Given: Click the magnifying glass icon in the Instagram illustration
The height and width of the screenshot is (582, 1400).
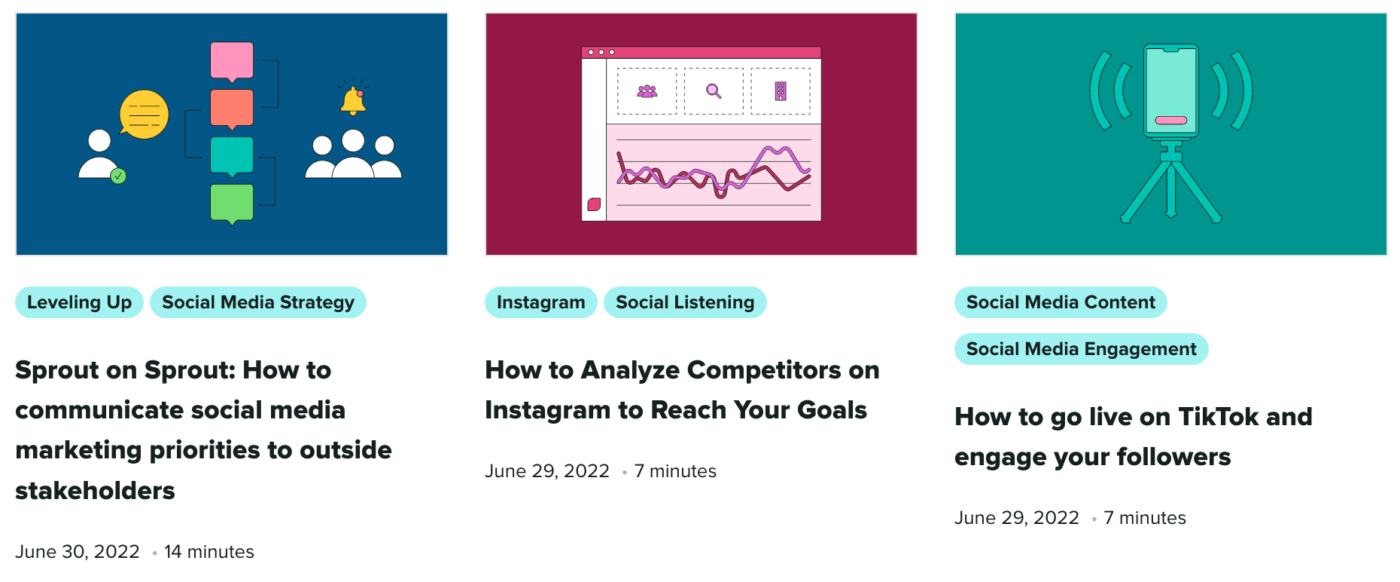Looking at the screenshot, I should [714, 91].
